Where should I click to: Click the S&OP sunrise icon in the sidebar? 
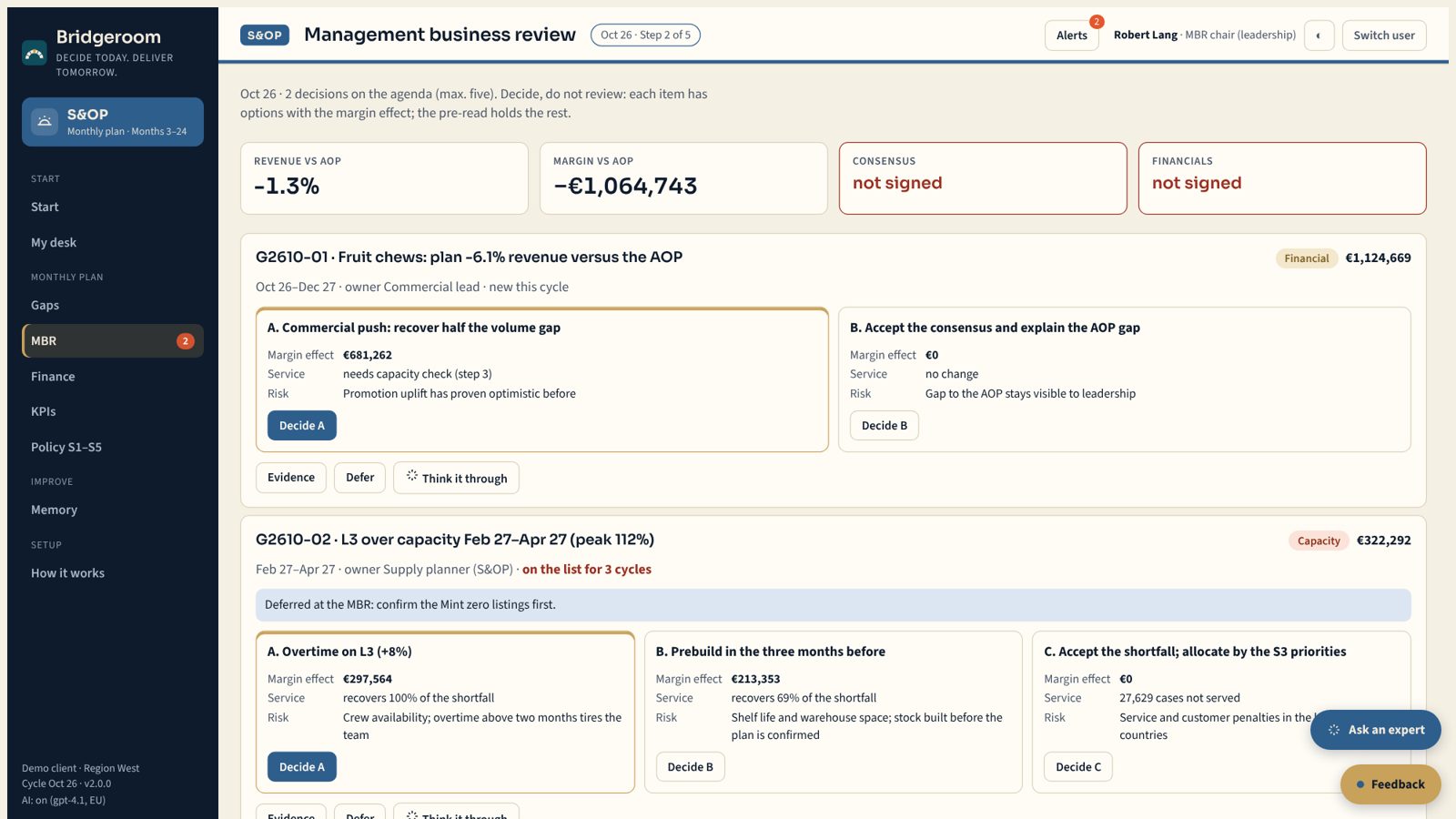coord(45,122)
